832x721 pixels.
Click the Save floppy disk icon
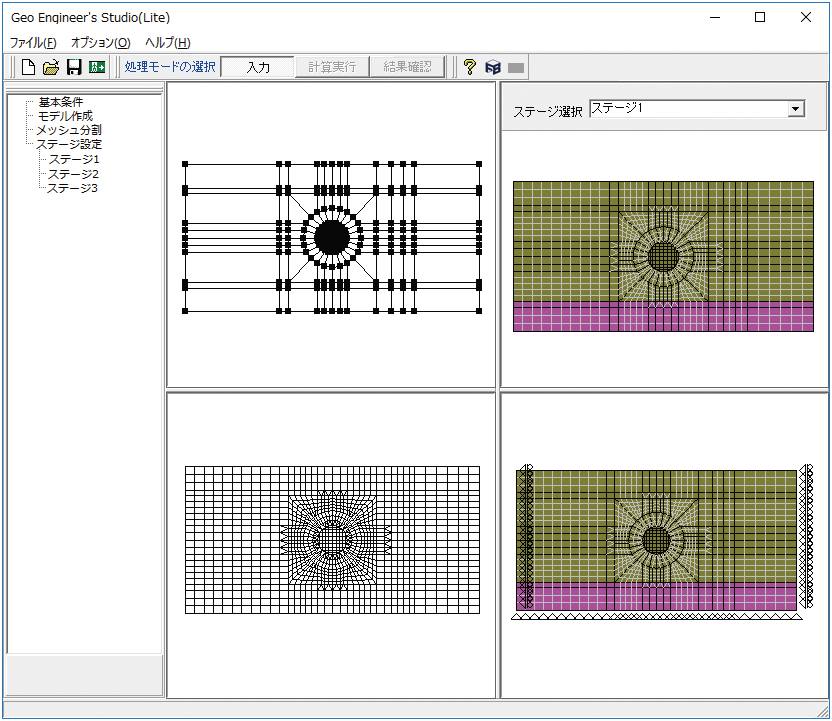coord(74,67)
